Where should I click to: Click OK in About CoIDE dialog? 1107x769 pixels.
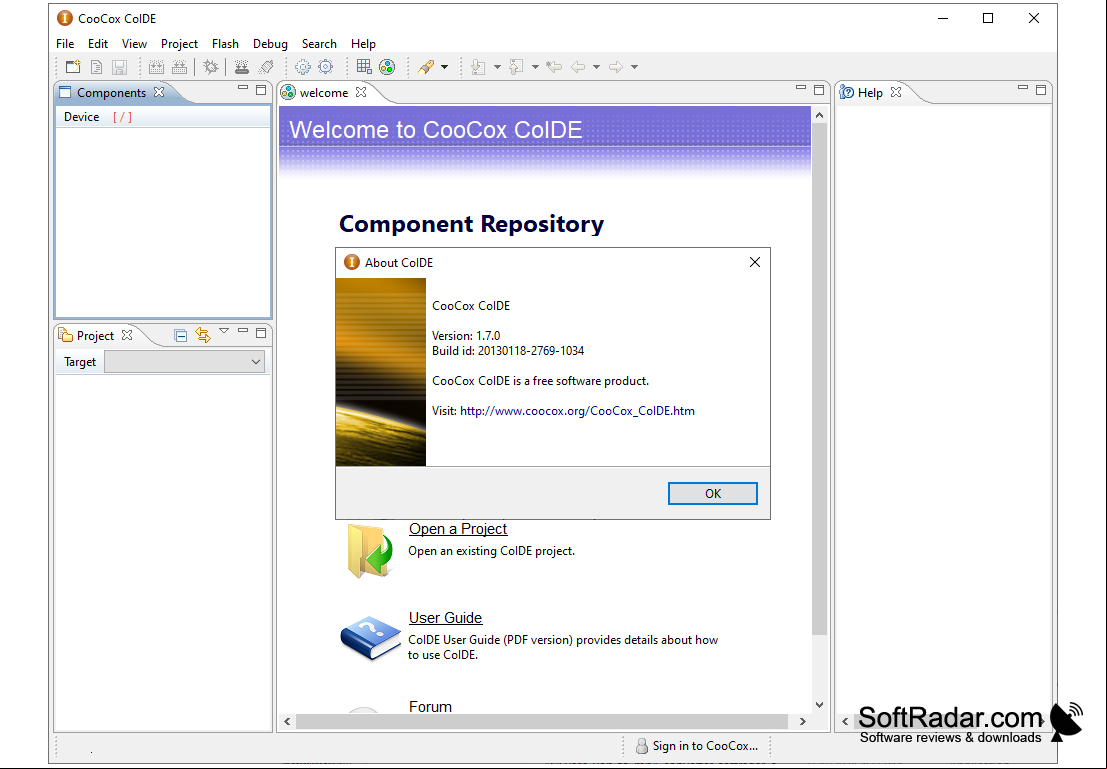(x=712, y=494)
